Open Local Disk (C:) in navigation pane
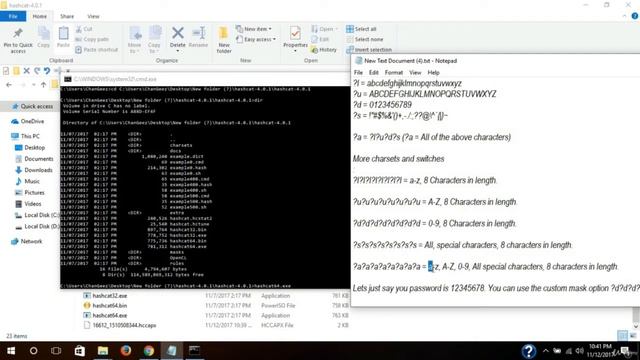The width and height of the screenshot is (640, 360). click(37, 215)
